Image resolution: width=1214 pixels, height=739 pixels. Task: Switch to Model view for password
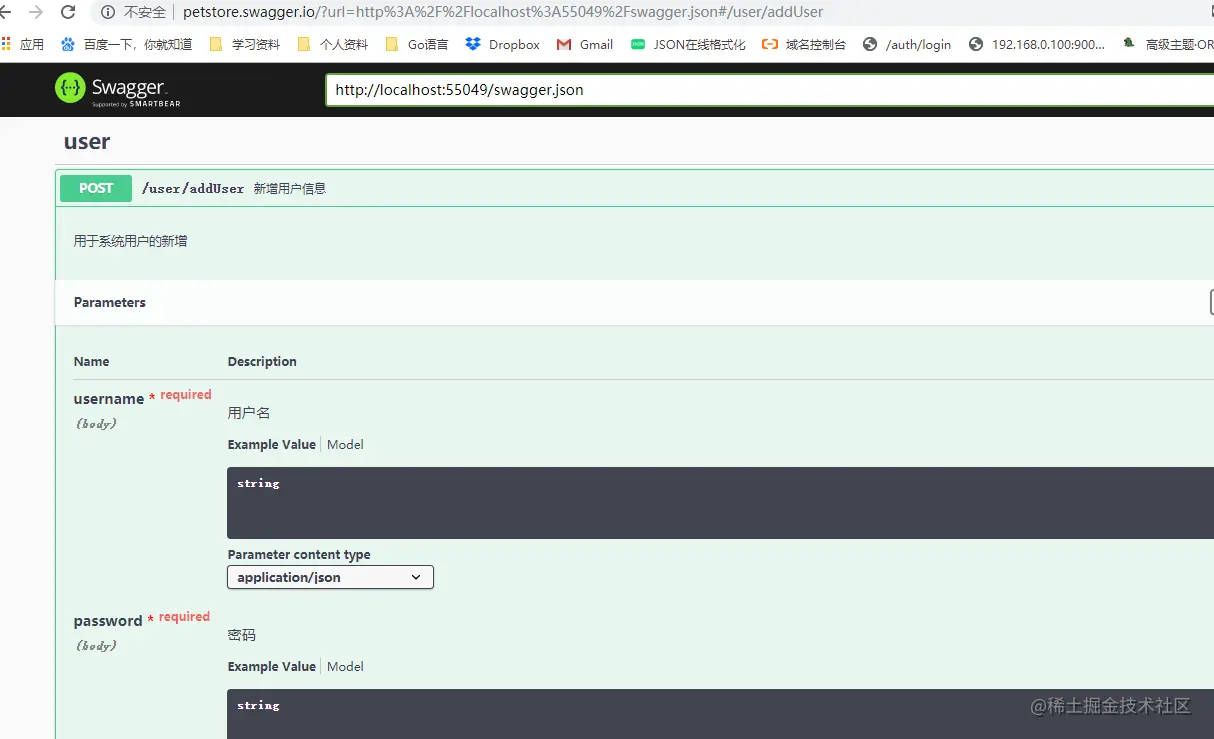[x=345, y=666]
